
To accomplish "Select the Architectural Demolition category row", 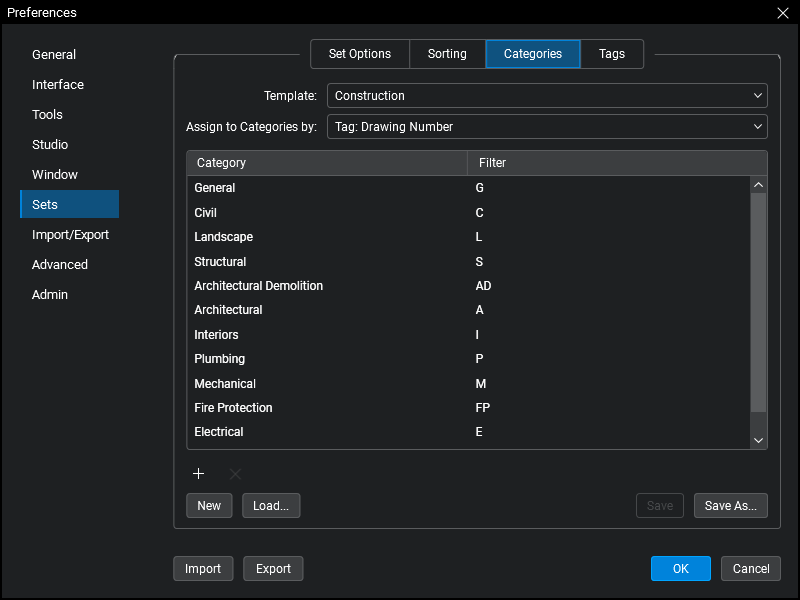I will (x=259, y=286).
